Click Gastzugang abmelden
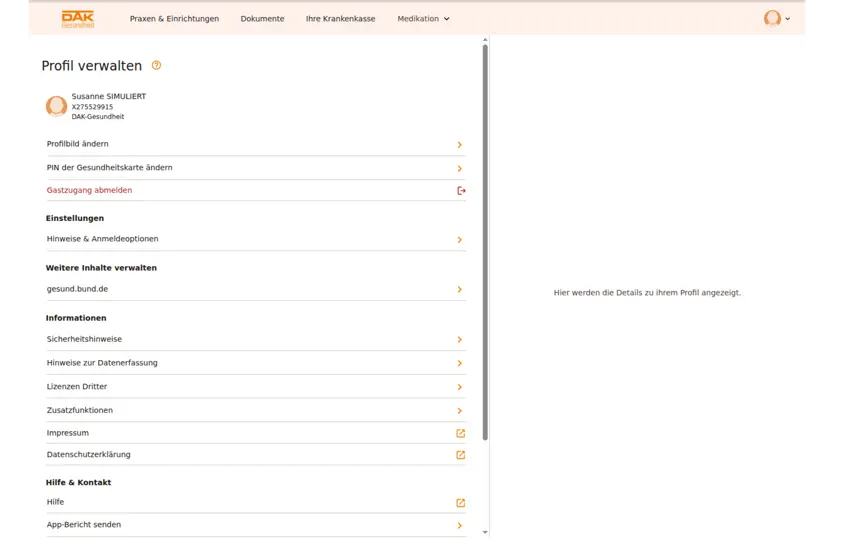The width and height of the screenshot is (864, 540). pos(256,190)
